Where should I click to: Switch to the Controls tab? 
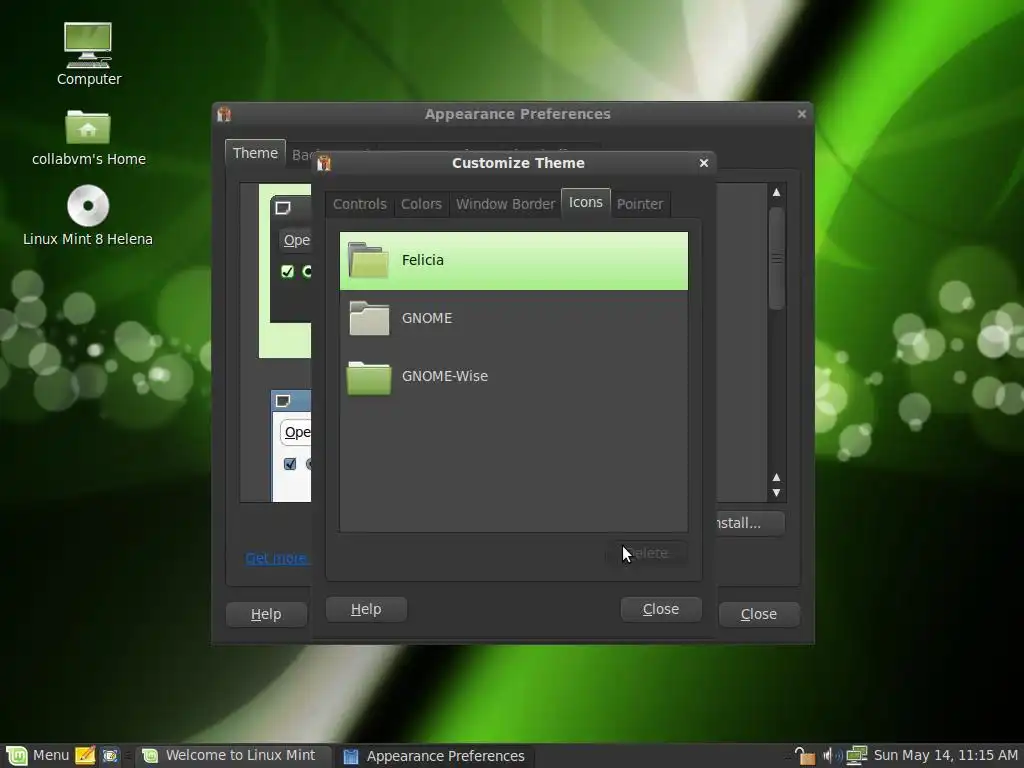coord(360,204)
